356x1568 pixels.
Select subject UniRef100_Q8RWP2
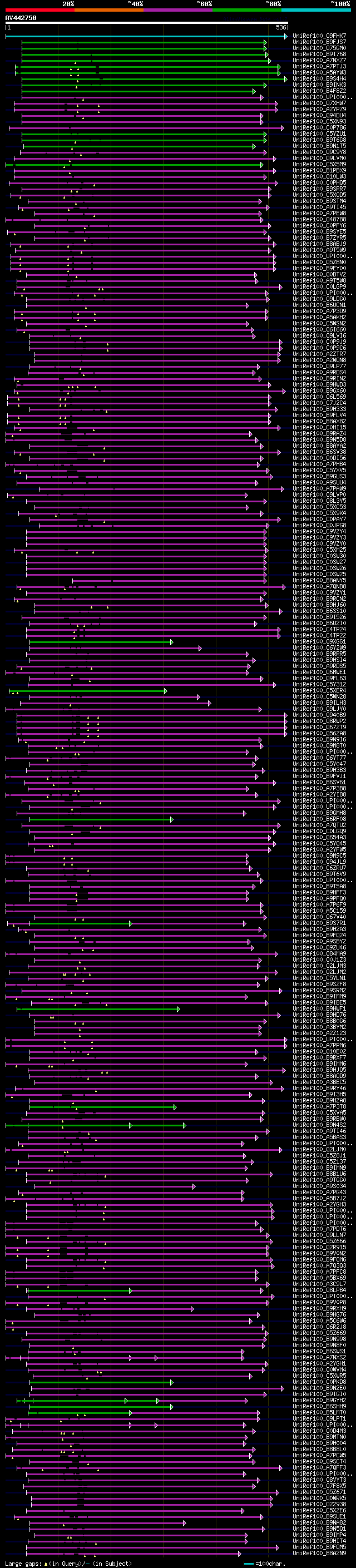click(319, 721)
